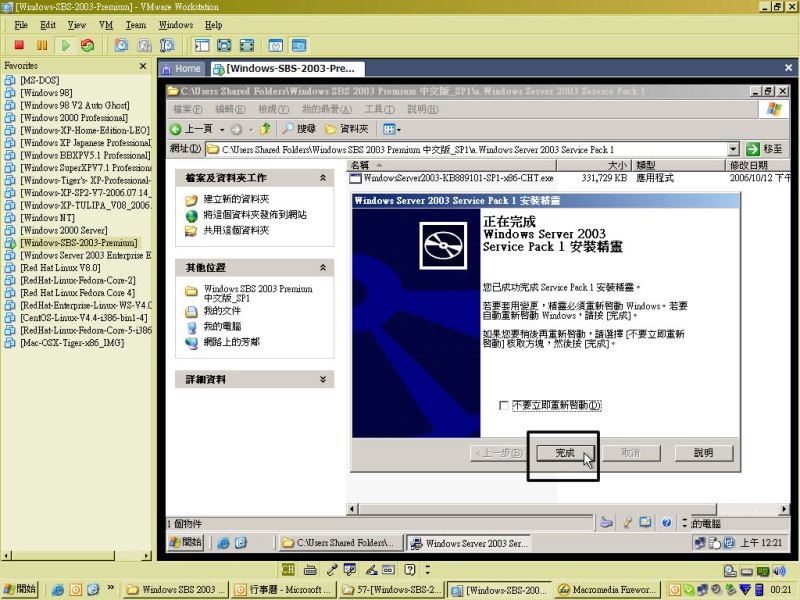Open the VMware Help menu
800x600 pixels.
(213, 25)
